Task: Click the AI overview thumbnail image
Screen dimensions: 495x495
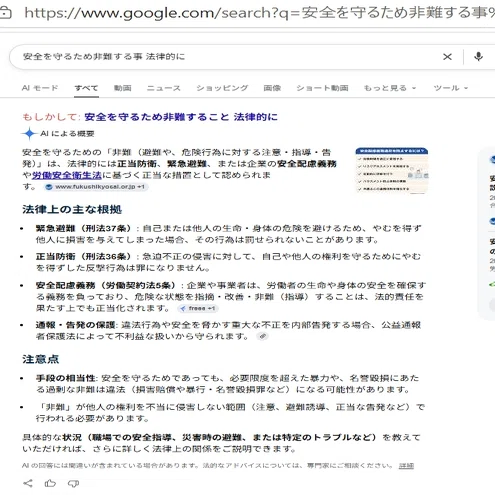Action: pos(392,170)
